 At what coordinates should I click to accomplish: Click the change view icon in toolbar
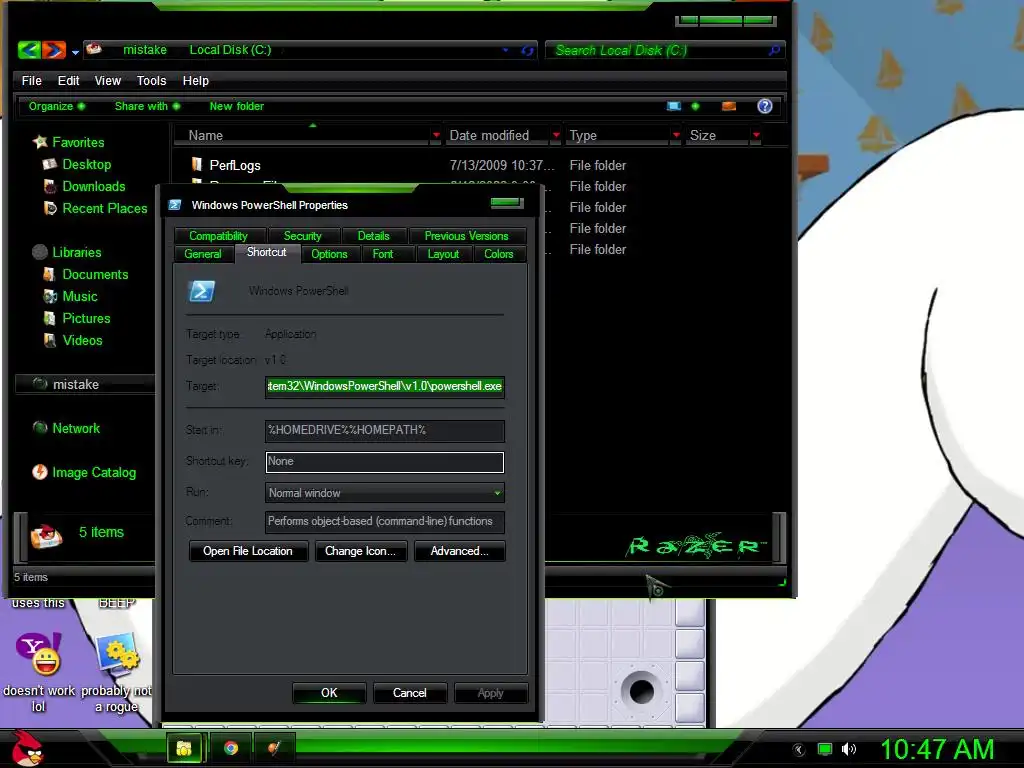(674, 106)
